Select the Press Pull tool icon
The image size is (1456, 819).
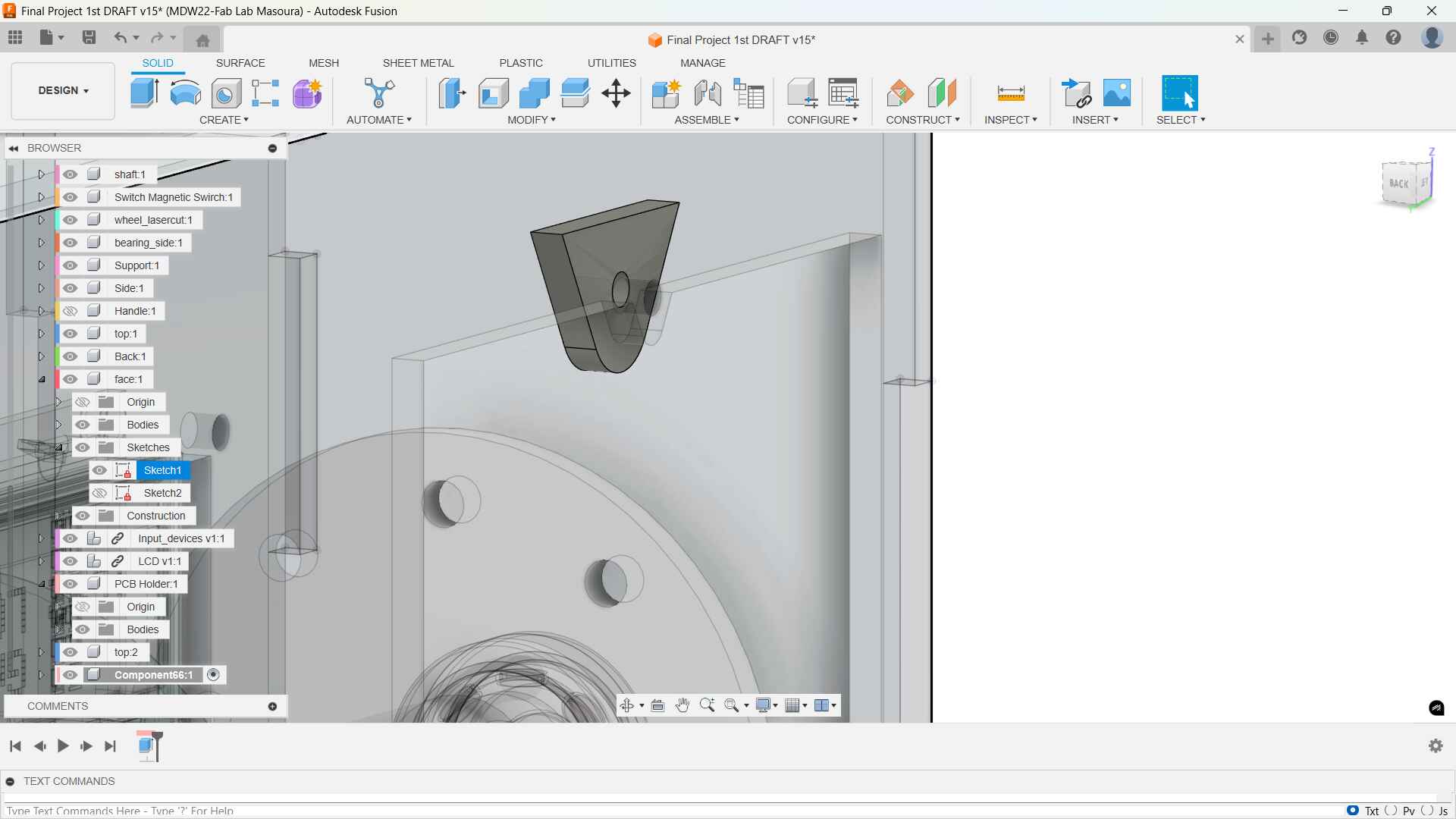tap(452, 93)
